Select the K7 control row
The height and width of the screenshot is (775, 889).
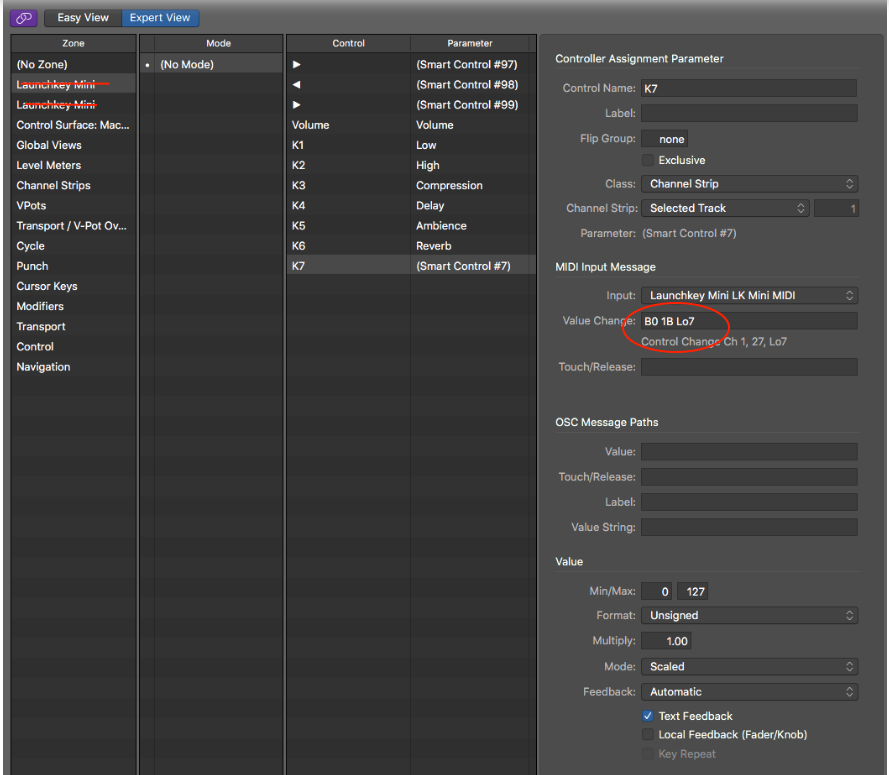(x=411, y=266)
